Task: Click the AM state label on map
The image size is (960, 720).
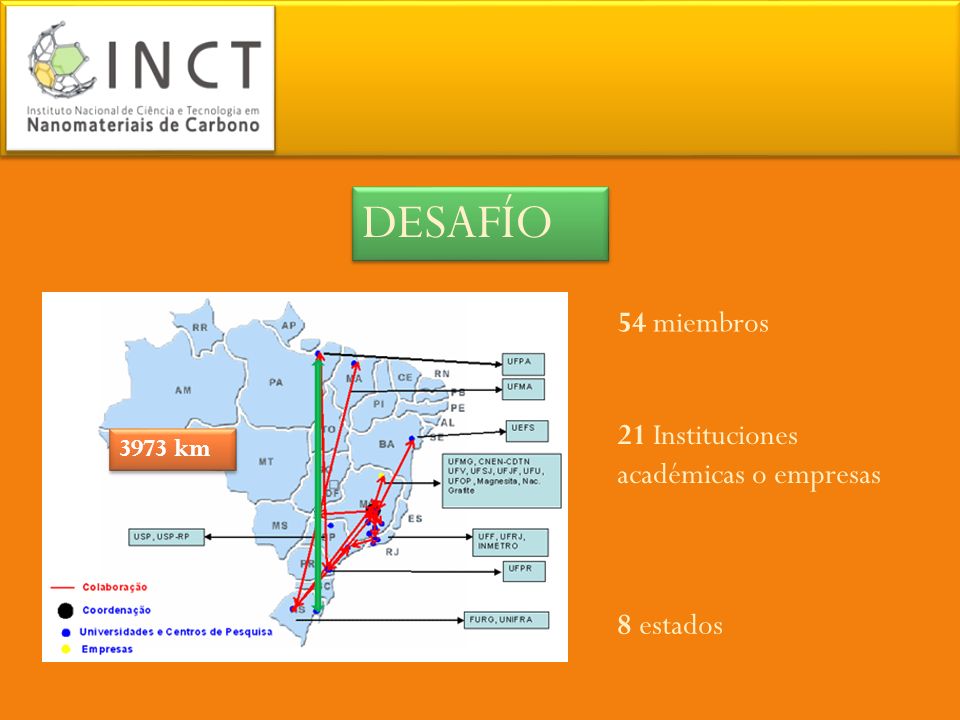Action: click(x=183, y=390)
